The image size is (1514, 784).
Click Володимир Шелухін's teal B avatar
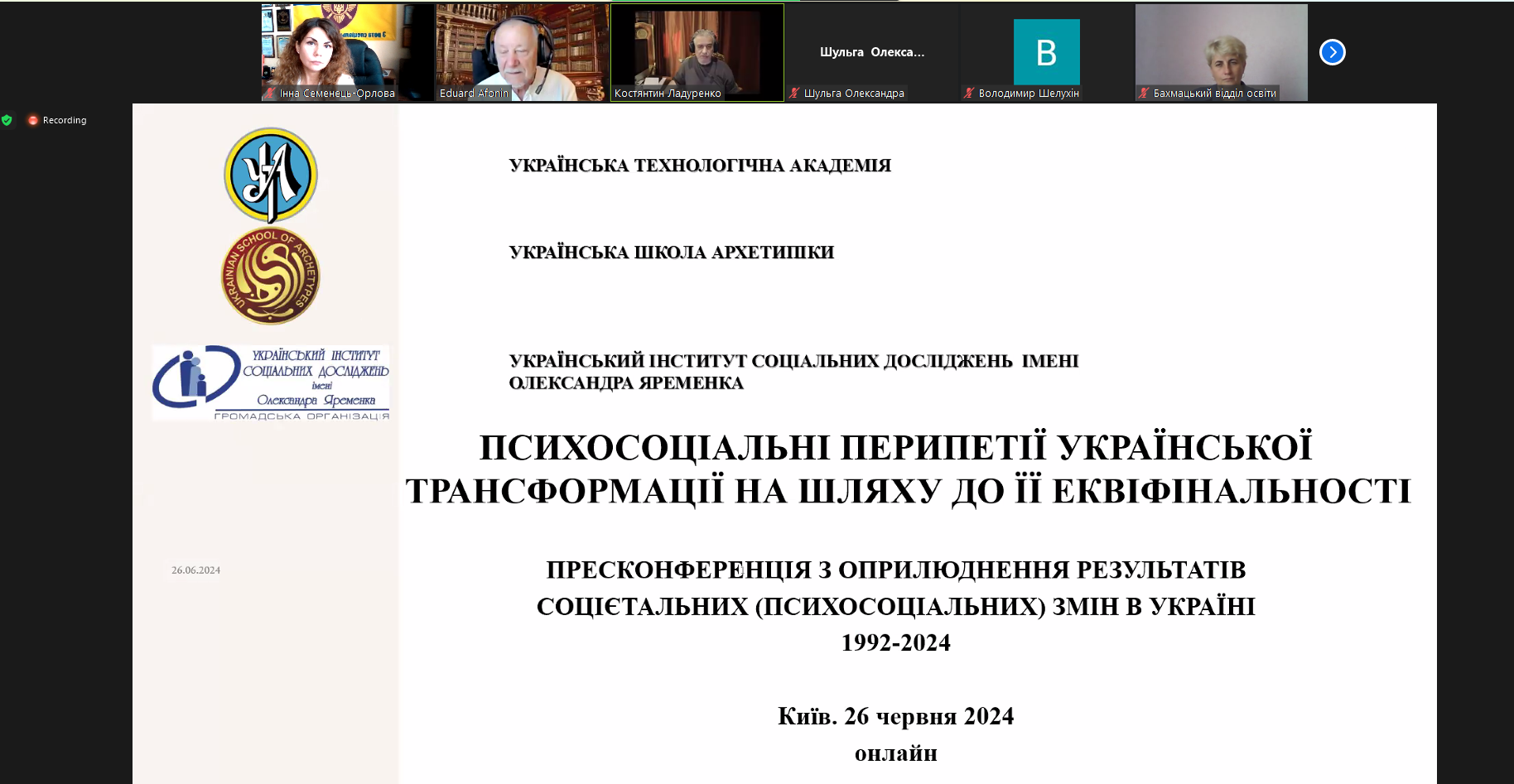[x=1047, y=51]
